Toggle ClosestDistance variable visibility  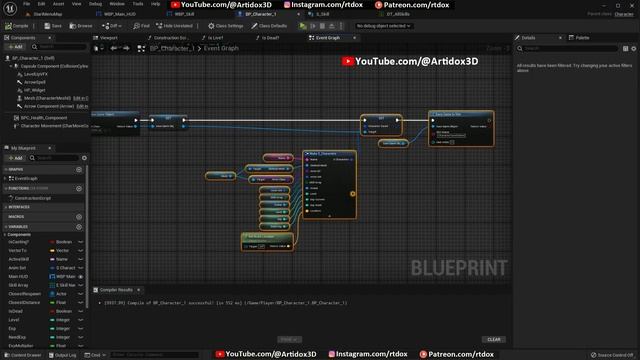point(80,302)
